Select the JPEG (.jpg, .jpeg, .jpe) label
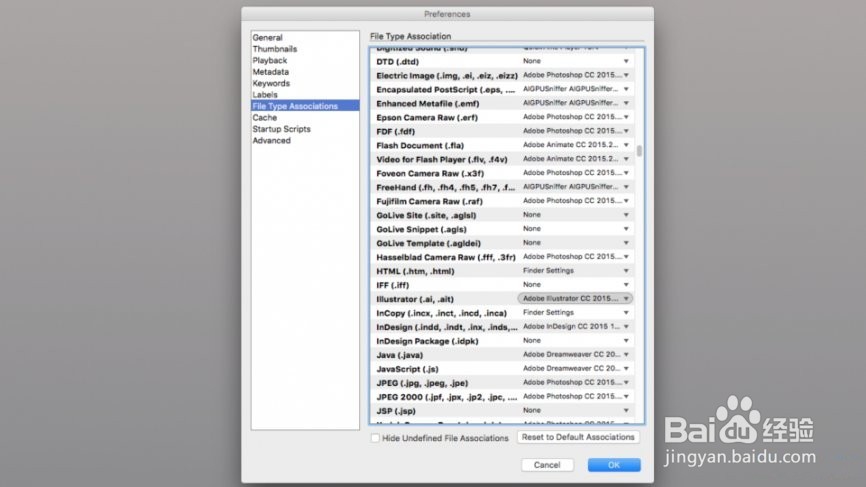This screenshot has width=866, height=487. point(422,383)
